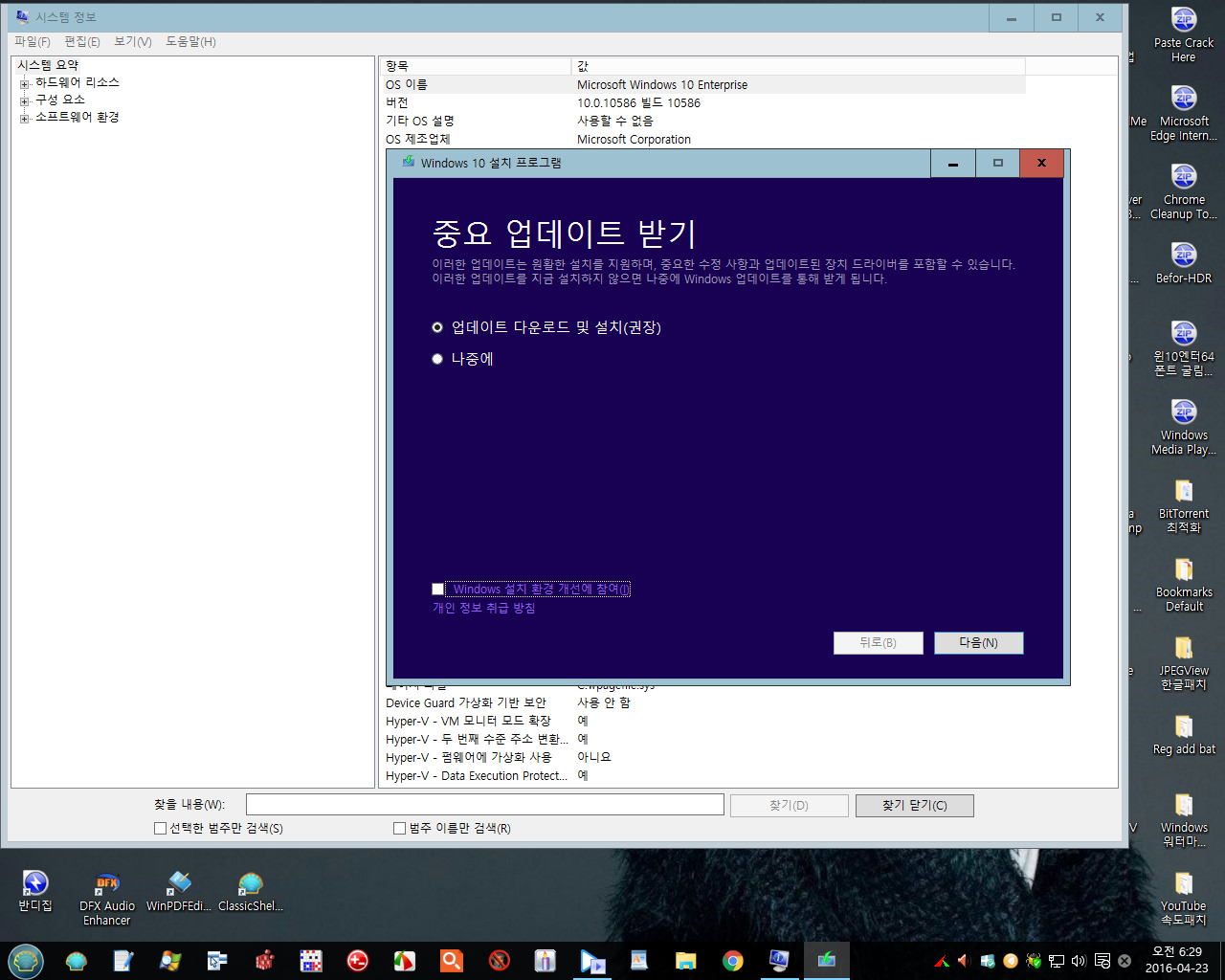Select Hyper-V - Data Execution Protect row
Image resolution: width=1225 pixels, height=980 pixels.
pos(703,776)
